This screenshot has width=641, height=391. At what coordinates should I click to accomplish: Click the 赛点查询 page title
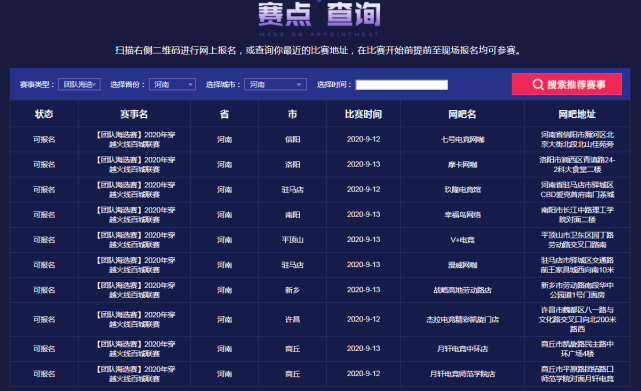point(319,15)
